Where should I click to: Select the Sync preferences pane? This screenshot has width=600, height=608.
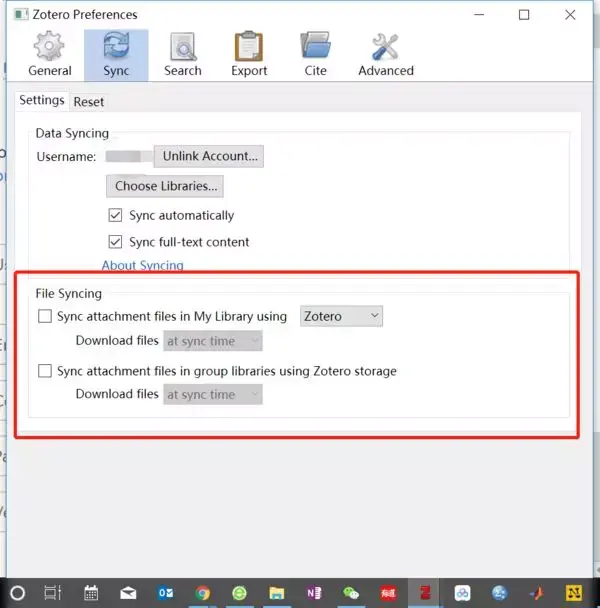coord(116,55)
